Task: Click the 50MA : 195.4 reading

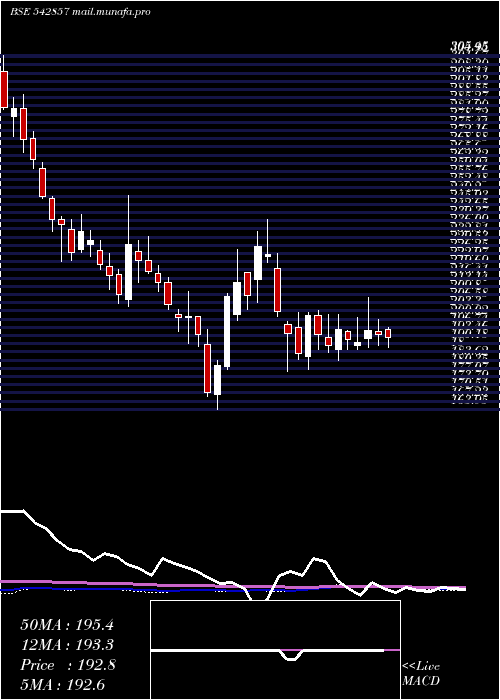Action: pyautogui.click(x=67, y=625)
